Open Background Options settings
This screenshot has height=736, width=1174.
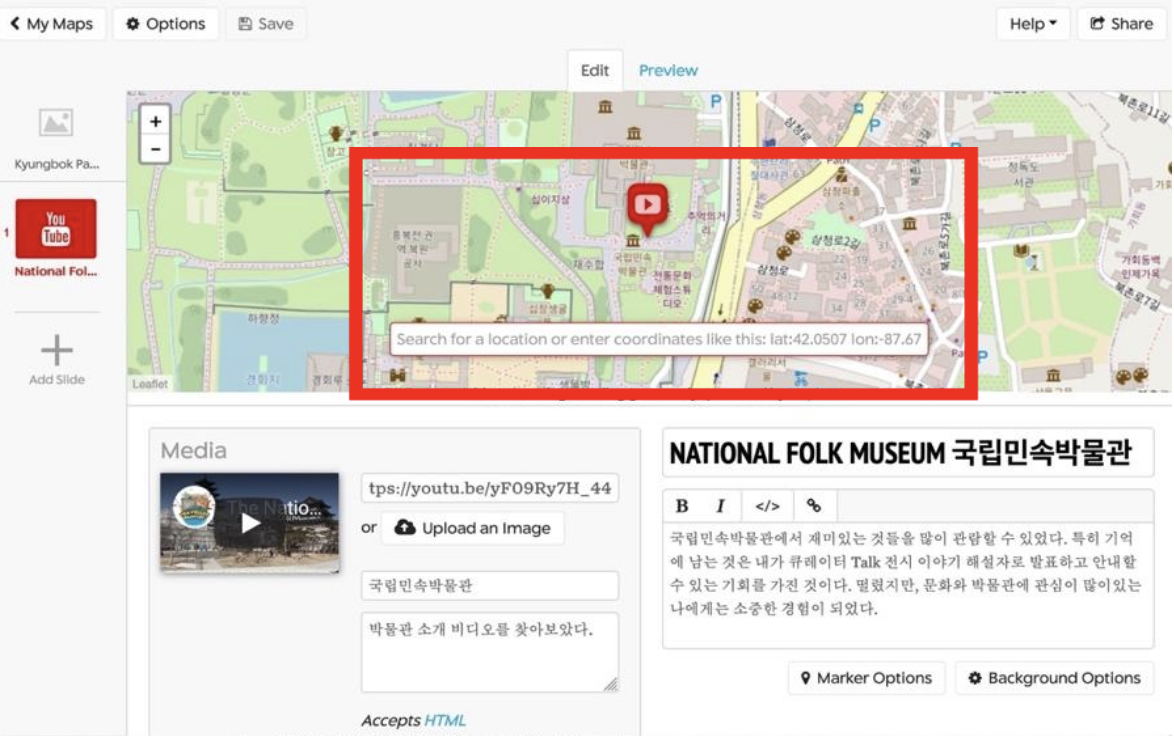pyautogui.click(x=1054, y=678)
